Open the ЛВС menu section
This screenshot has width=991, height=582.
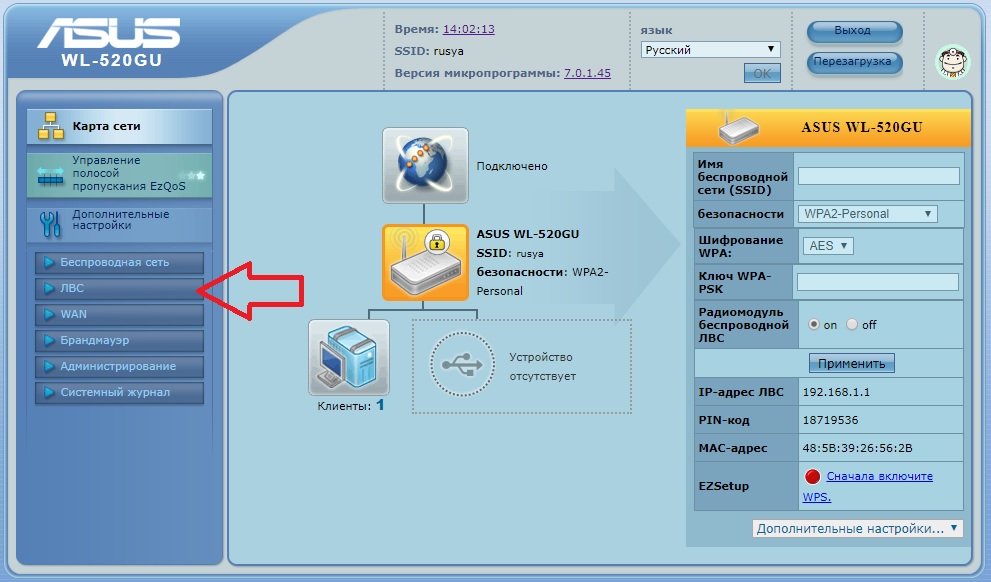119,288
